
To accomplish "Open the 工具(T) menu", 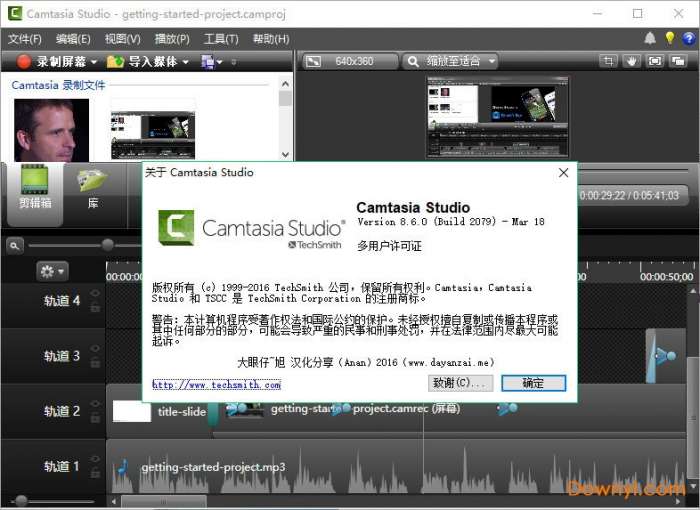I will pyautogui.click(x=221, y=38).
